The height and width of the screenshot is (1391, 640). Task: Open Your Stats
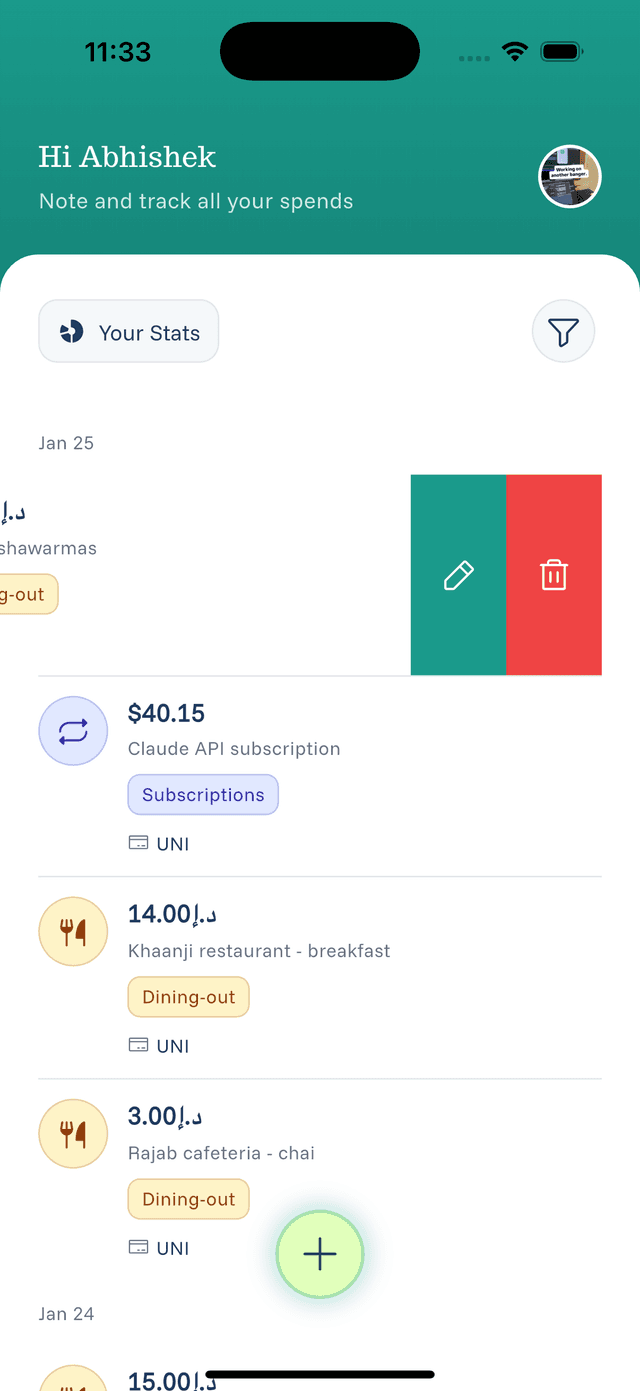tap(128, 331)
